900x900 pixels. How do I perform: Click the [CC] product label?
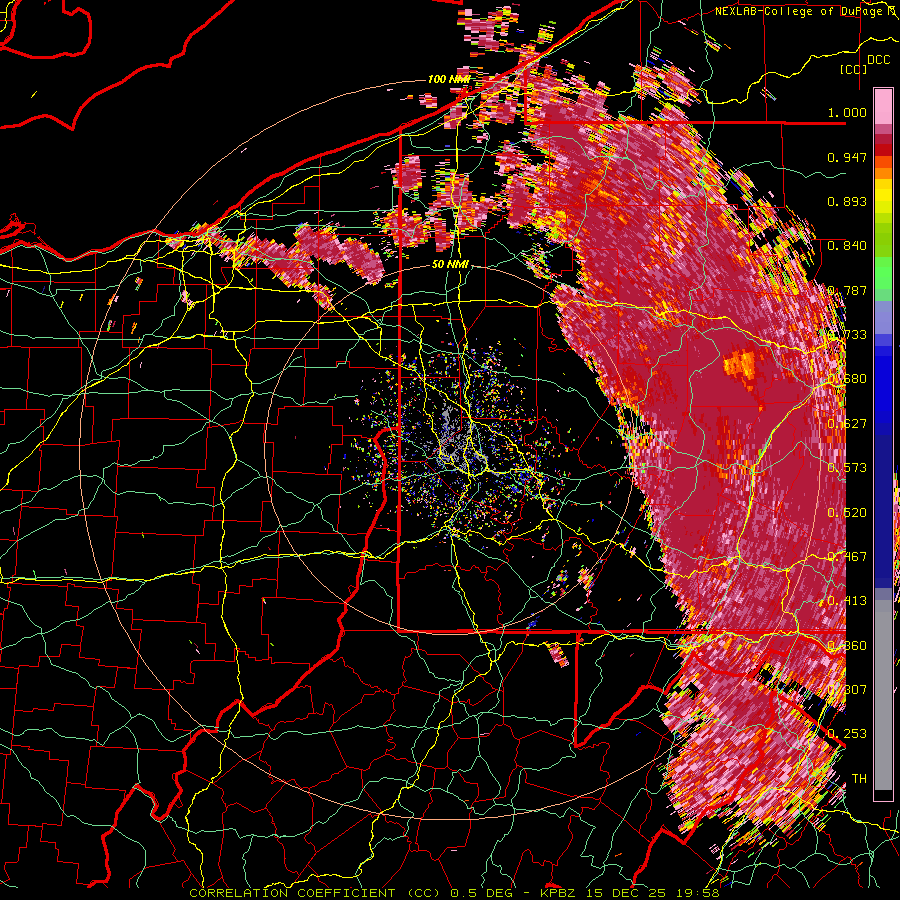click(x=854, y=69)
